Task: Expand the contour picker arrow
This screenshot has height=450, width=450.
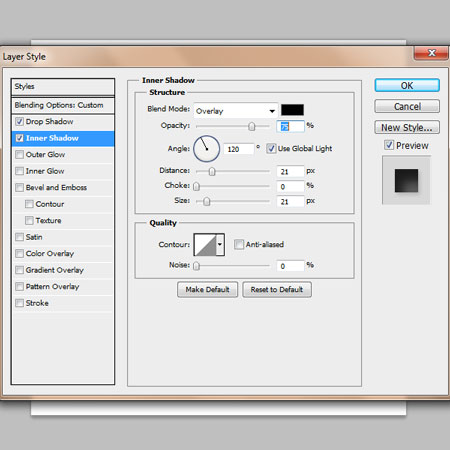Action: click(220, 245)
